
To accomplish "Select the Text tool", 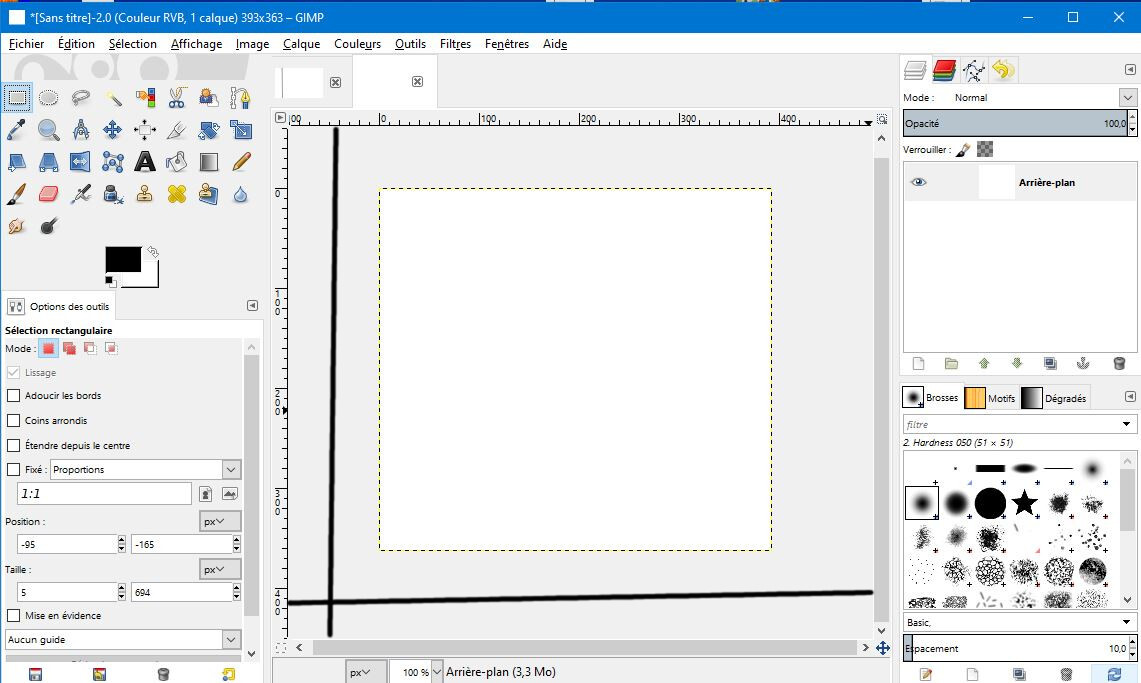I will pos(145,161).
